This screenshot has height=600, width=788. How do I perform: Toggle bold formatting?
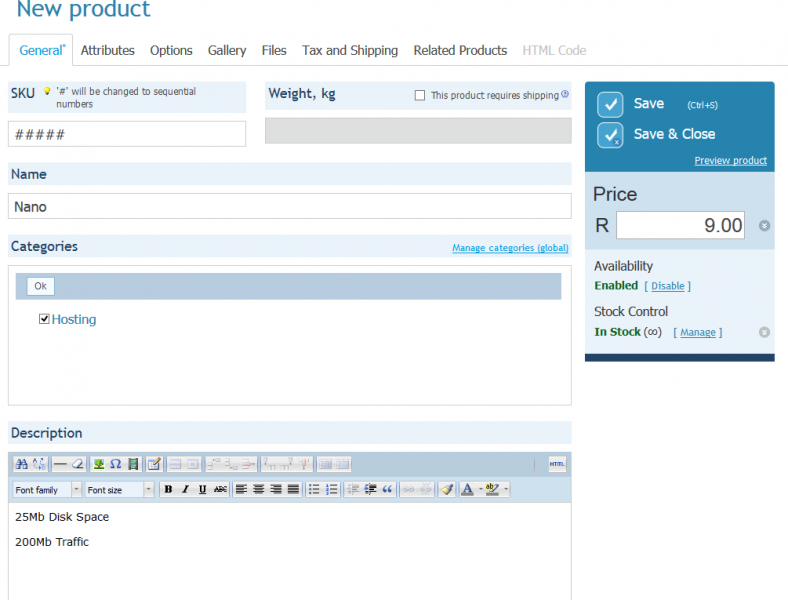click(168, 489)
